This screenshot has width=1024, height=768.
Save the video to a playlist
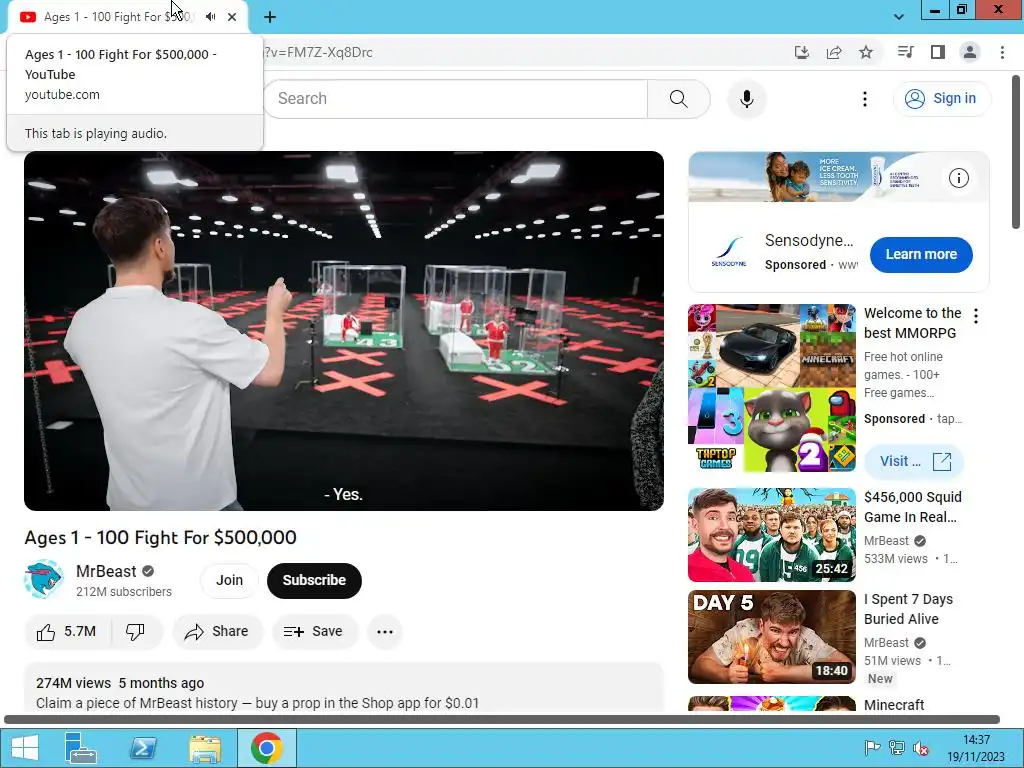[314, 632]
